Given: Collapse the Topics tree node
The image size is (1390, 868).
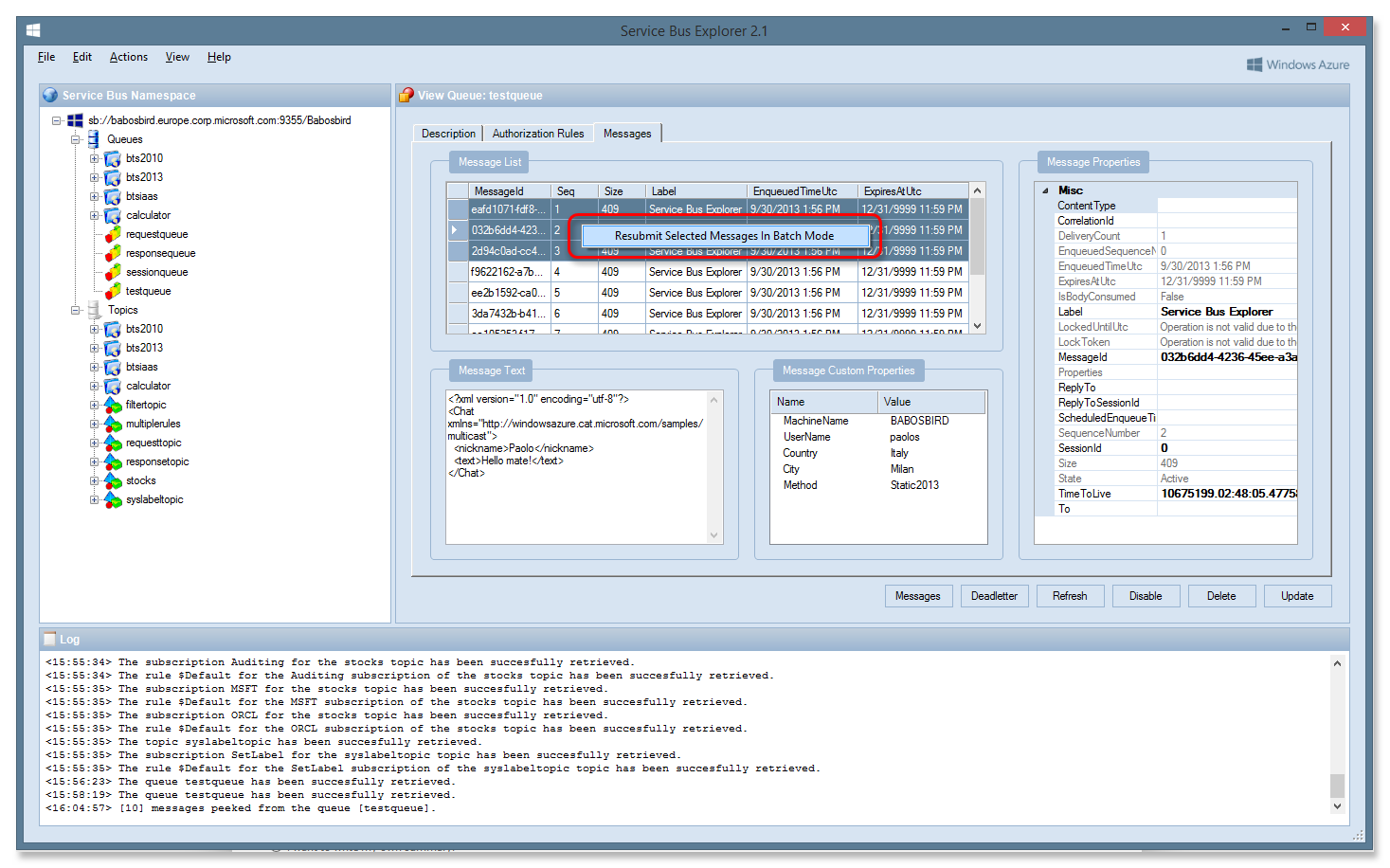Looking at the screenshot, I should tap(76, 310).
